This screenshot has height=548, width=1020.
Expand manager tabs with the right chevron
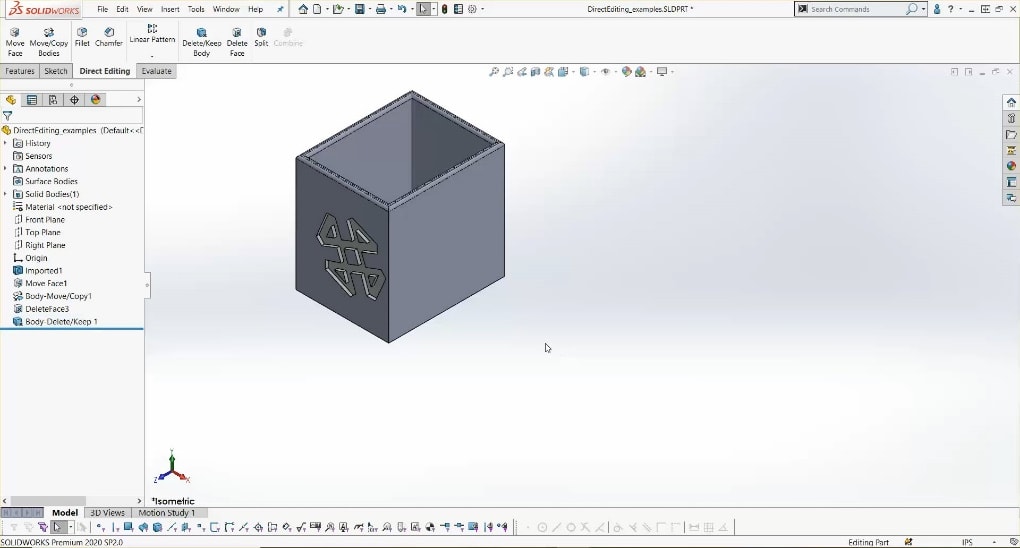[x=139, y=100]
